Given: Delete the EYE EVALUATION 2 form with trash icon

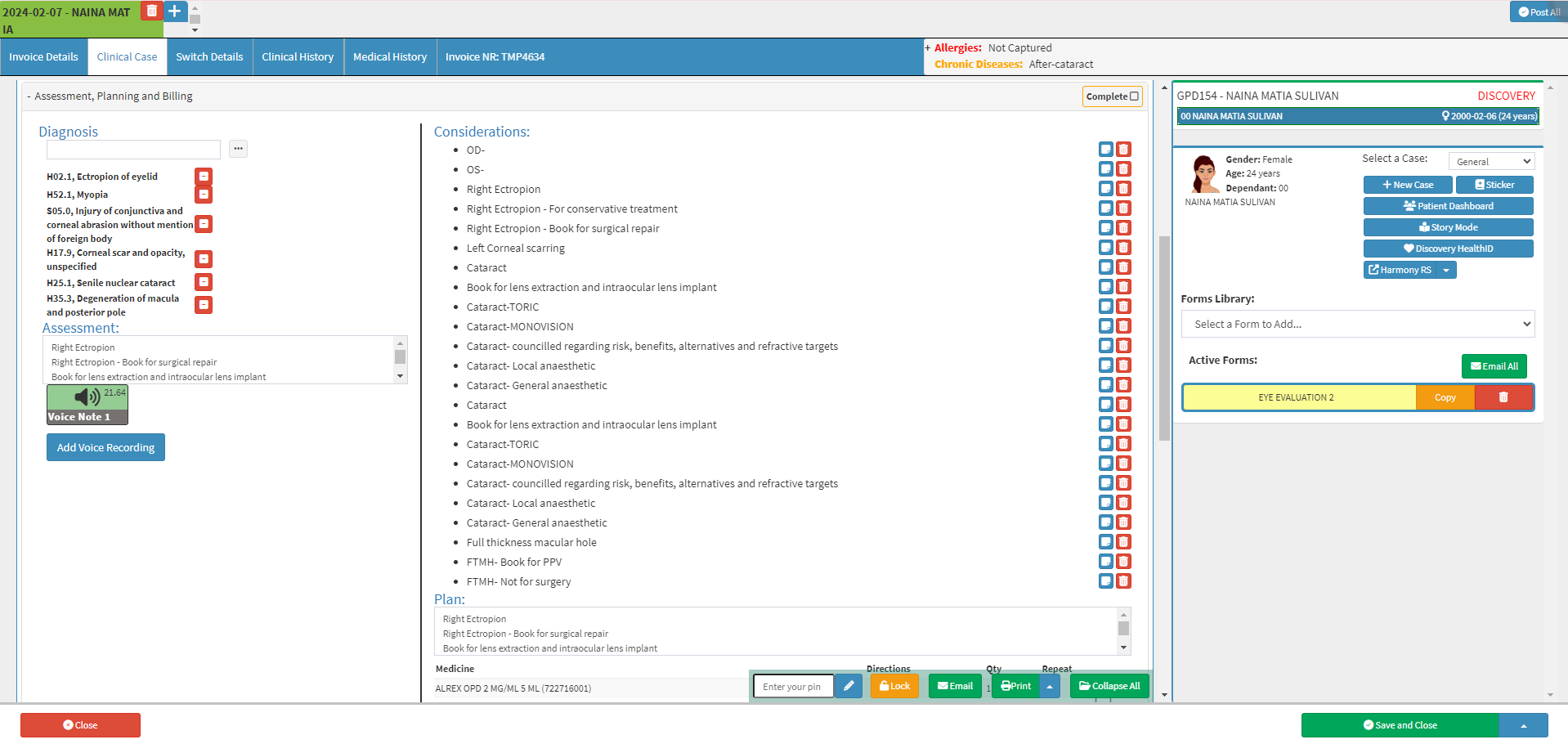Looking at the screenshot, I should click(1503, 397).
